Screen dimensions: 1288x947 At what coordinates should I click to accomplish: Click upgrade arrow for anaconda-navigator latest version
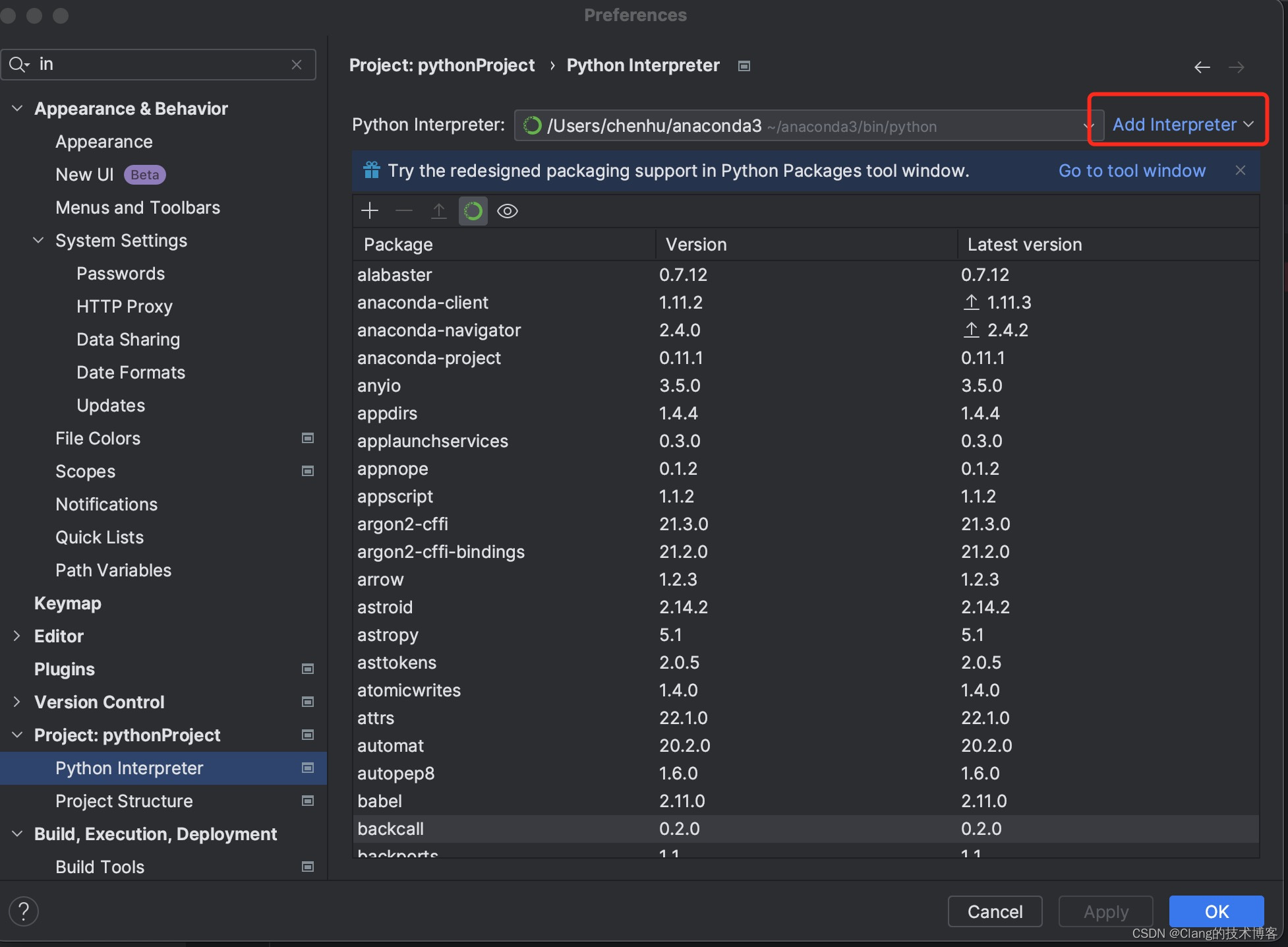click(x=971, y=330)
